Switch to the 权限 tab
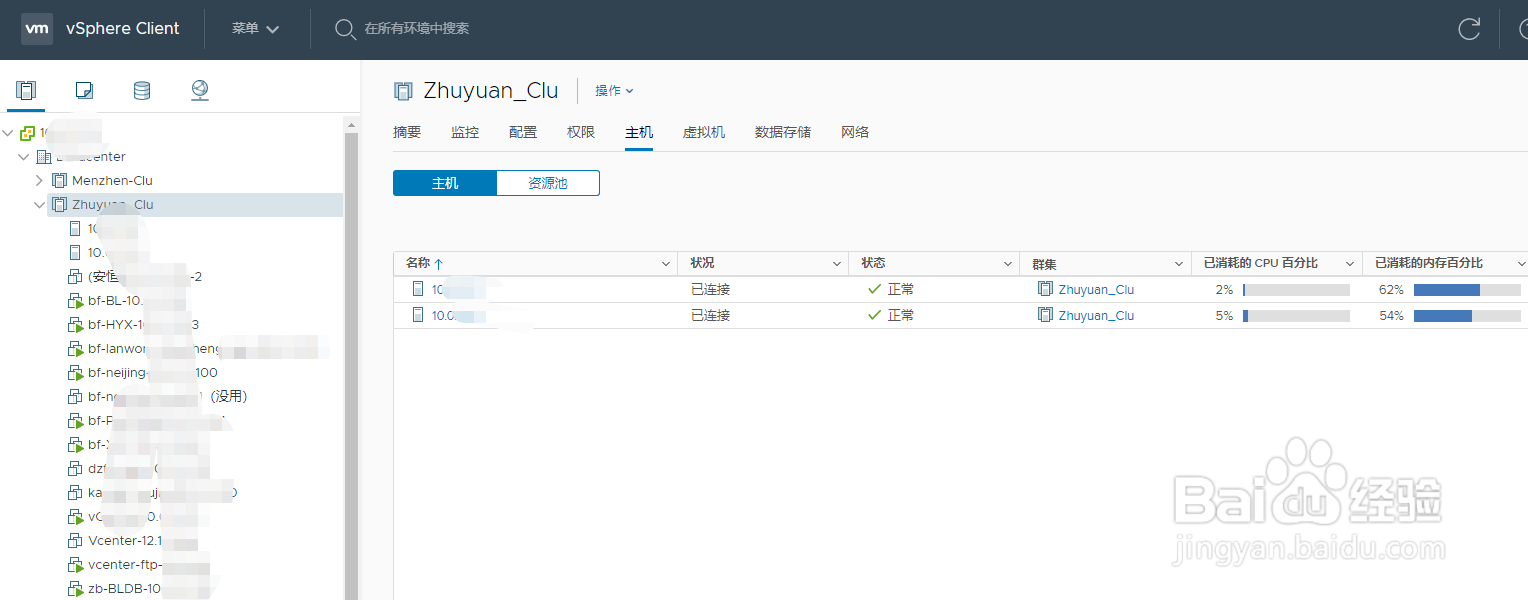1528x600 pixels. (581, 132)
